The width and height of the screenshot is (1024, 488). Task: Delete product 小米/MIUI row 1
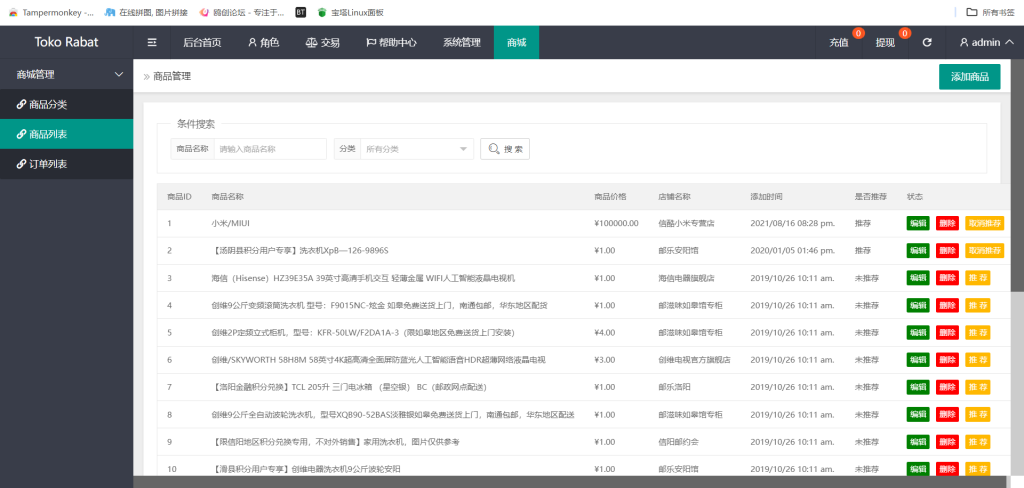(x=948, y=223)
